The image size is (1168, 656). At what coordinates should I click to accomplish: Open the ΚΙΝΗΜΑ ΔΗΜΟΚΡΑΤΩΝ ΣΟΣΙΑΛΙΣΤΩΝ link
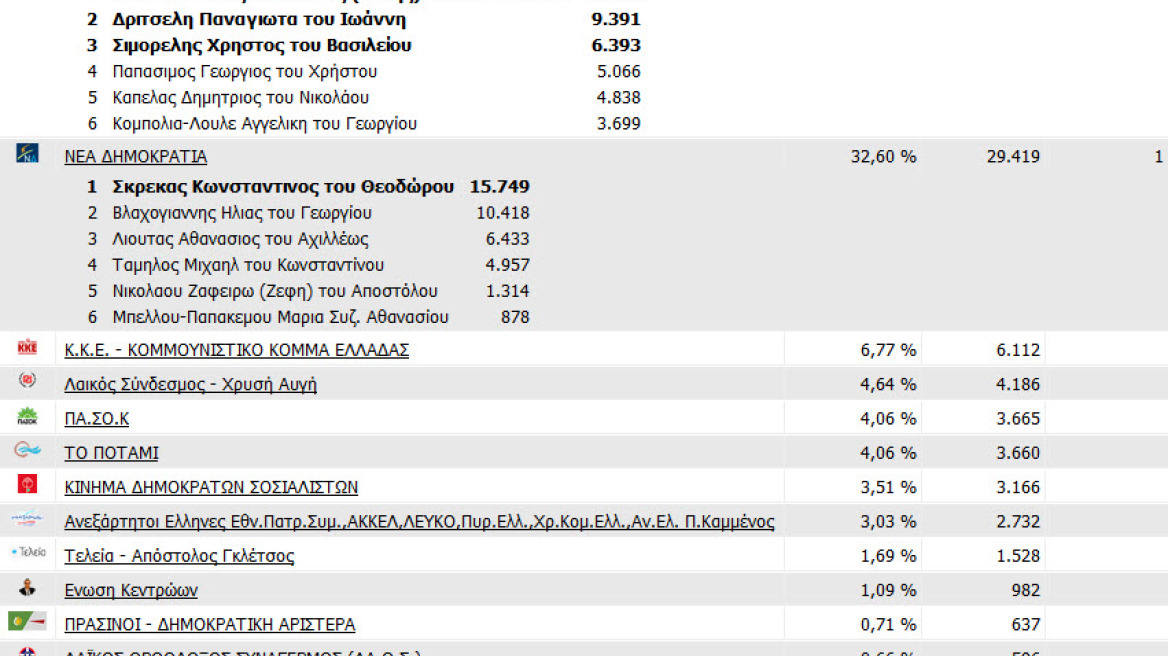pos(212,487)
